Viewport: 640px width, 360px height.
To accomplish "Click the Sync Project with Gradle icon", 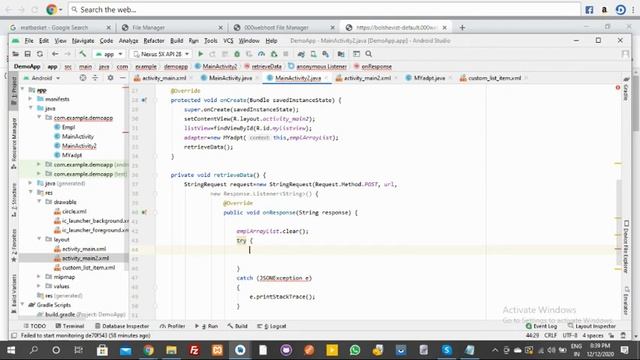I will pyautogui.click(x=301, y=54).
